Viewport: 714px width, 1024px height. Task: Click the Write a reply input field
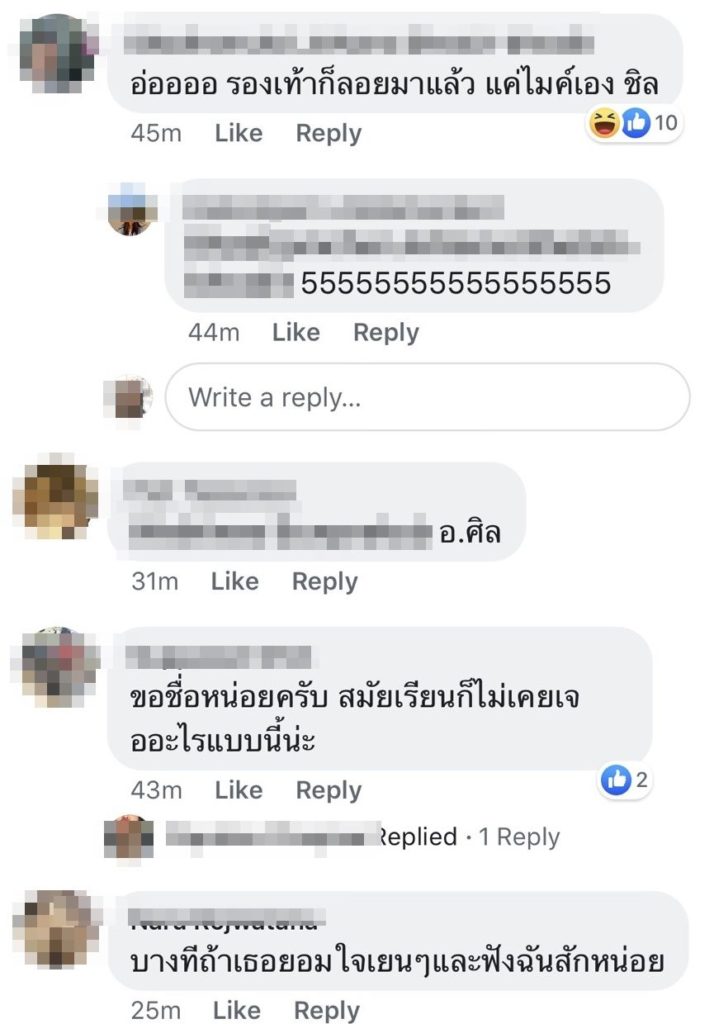point(428,397)
